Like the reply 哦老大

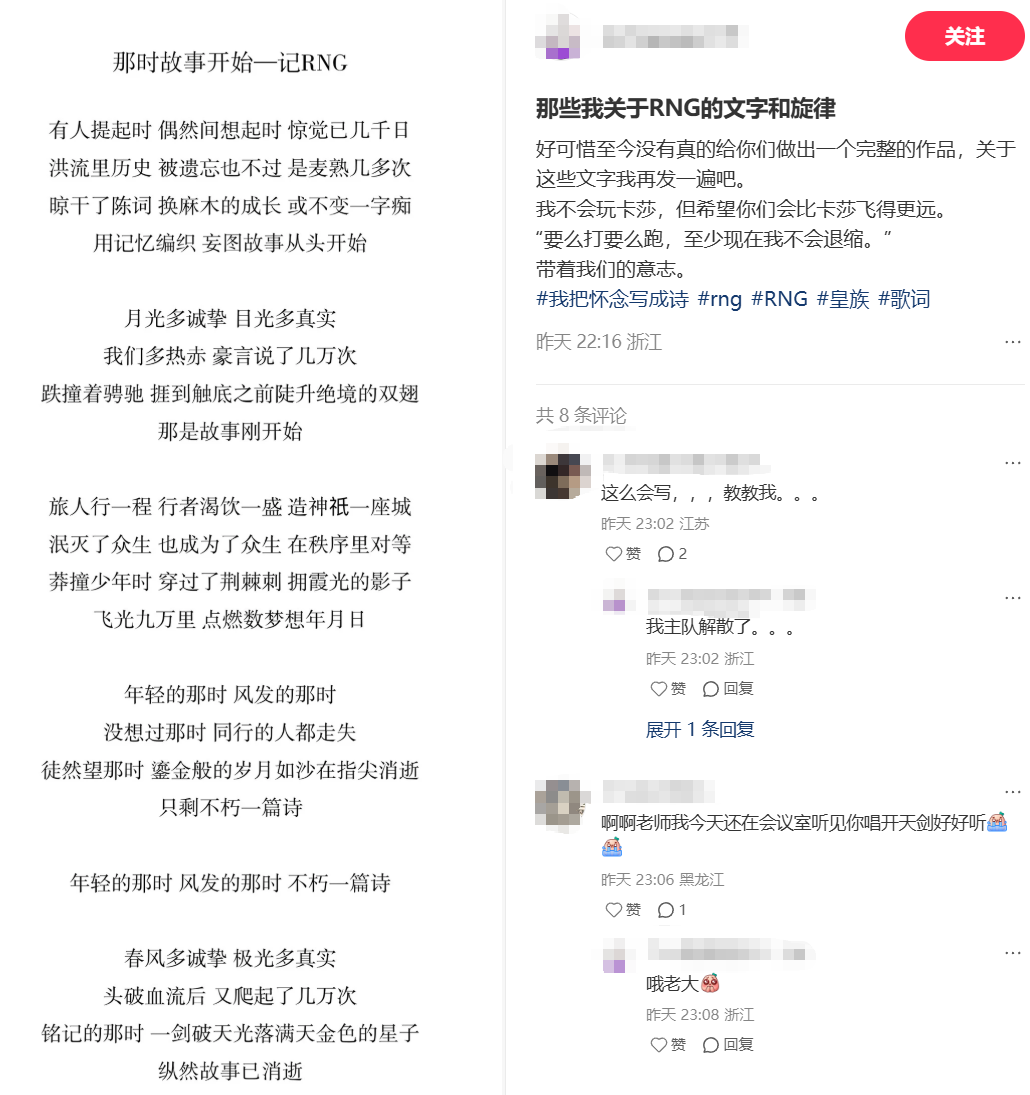point(668,1044)
